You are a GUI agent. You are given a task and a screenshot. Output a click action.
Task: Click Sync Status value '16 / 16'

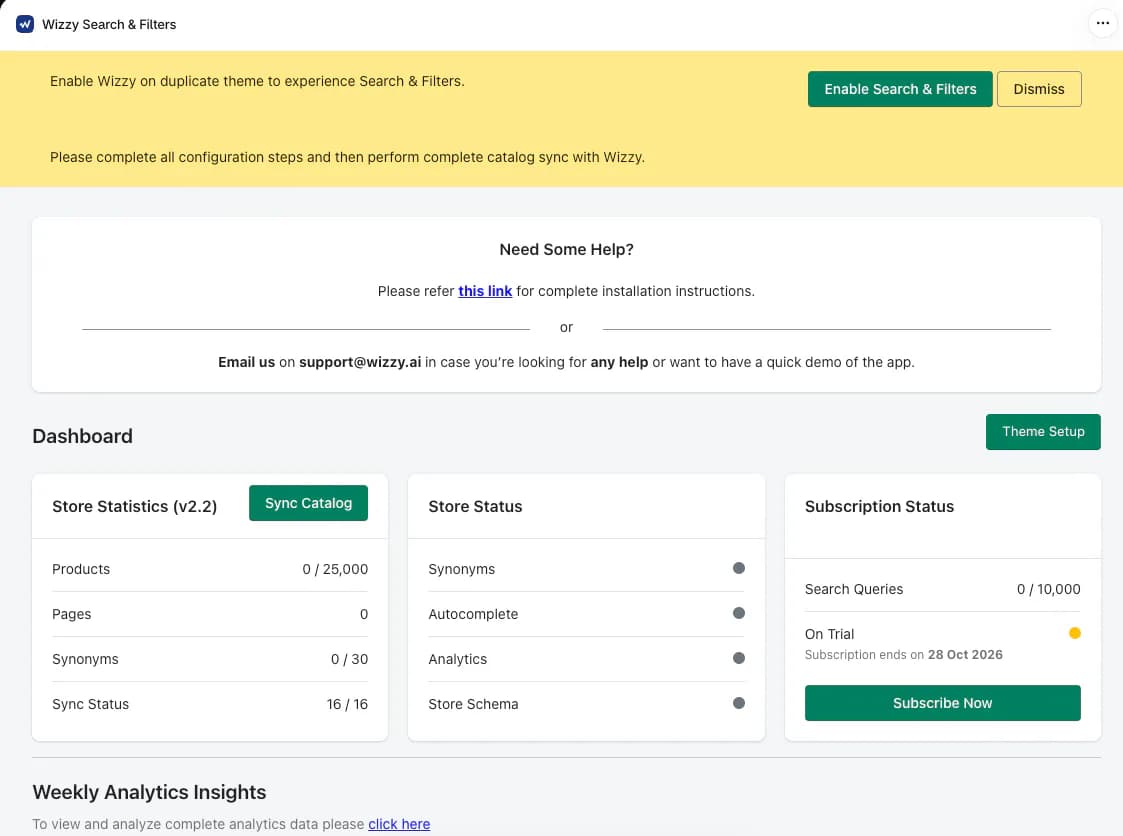pos(347,704)
